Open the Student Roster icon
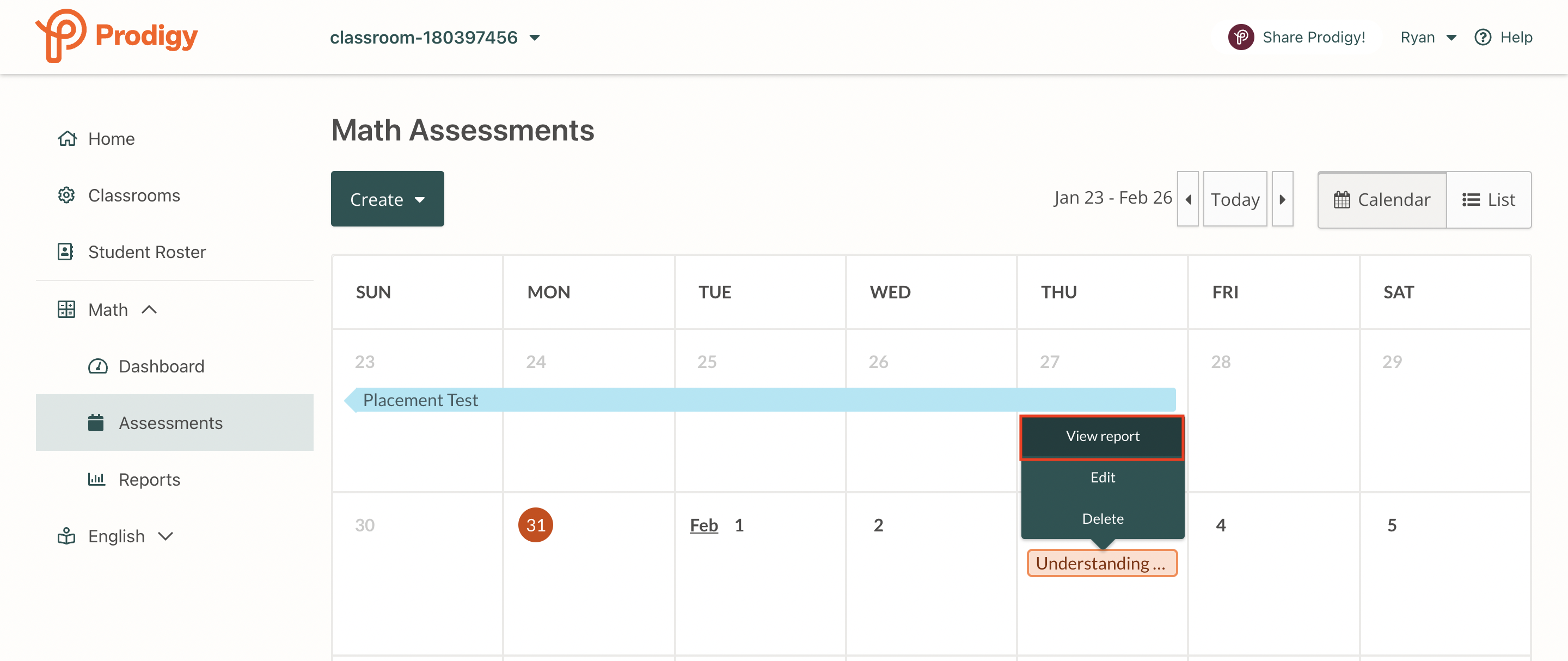The height and width of the screenshot is (661, 1568). point(66,252)
